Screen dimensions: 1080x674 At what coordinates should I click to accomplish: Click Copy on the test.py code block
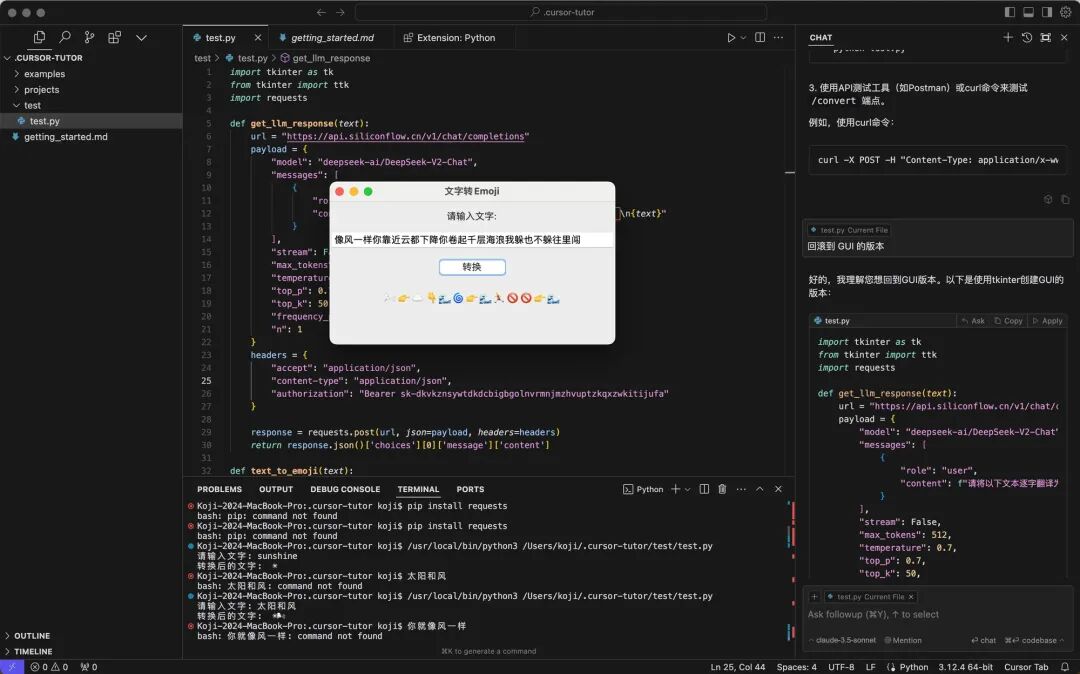point(1008,321)
